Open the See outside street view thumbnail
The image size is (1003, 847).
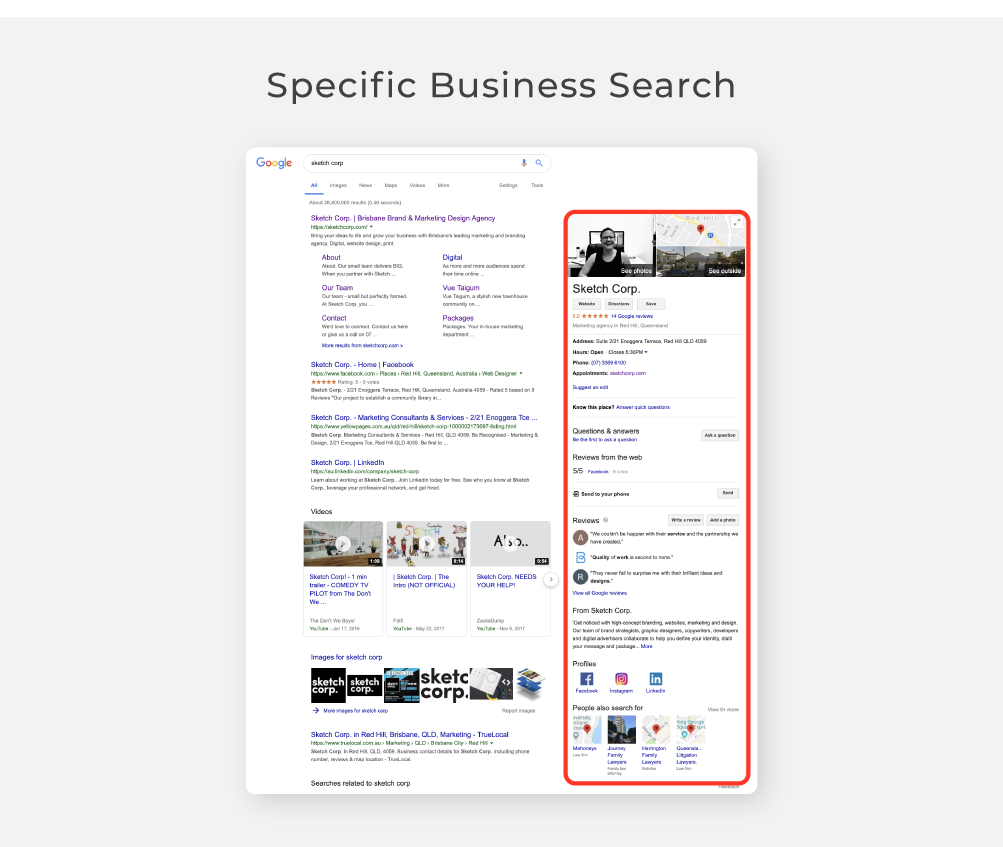(x=701, y=262)
